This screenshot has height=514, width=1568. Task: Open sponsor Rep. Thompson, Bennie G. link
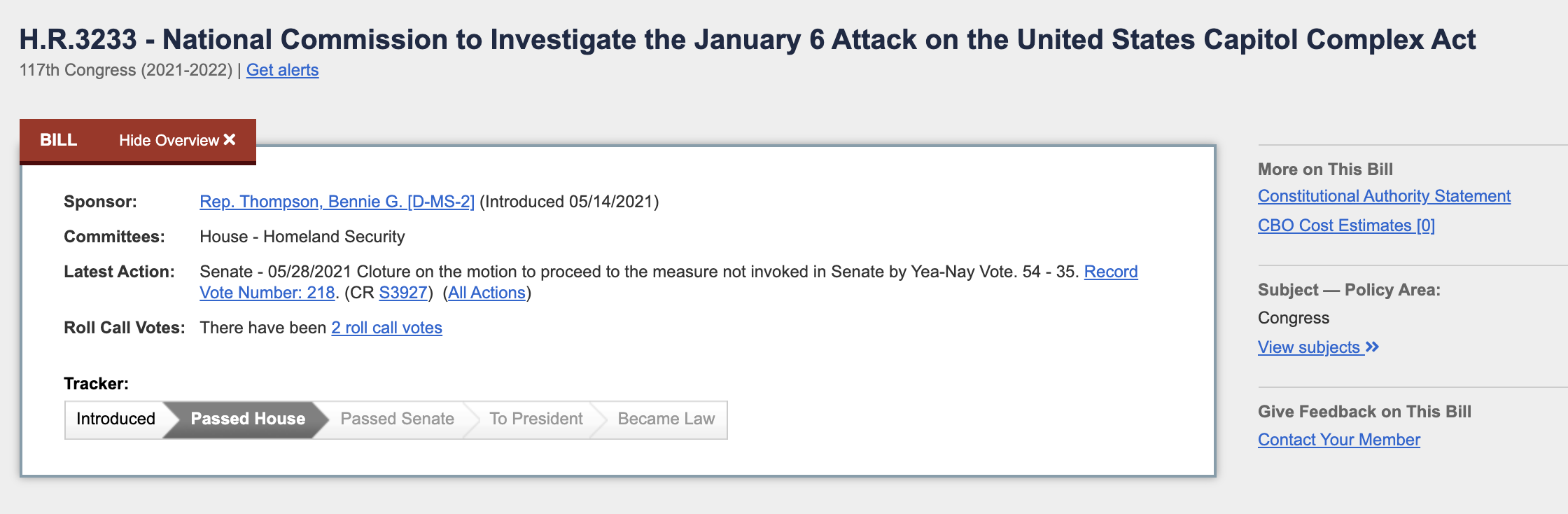tap(337, 202)
